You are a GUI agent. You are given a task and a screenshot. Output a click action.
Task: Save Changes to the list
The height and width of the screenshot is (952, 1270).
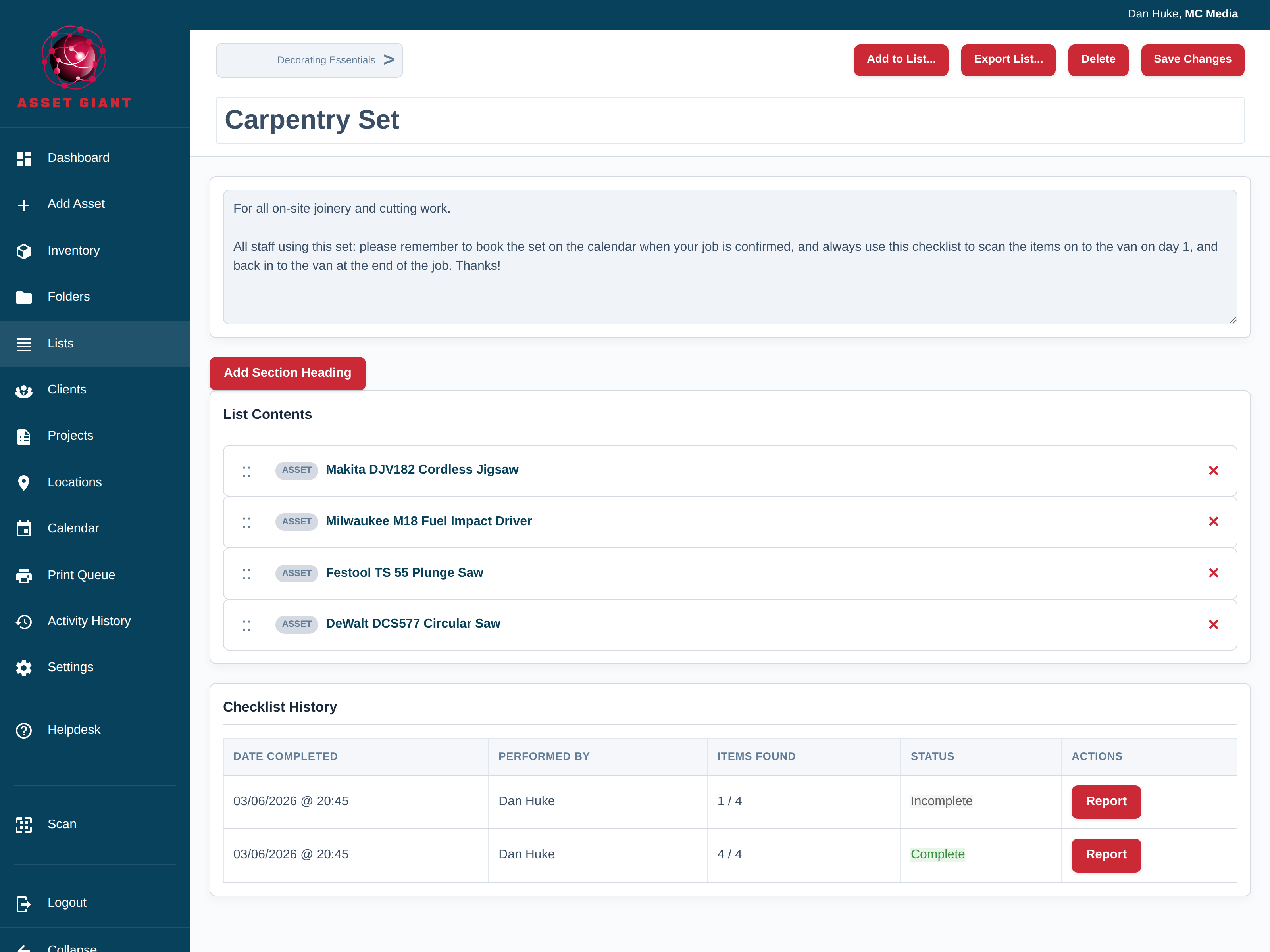pos(1193,59)
